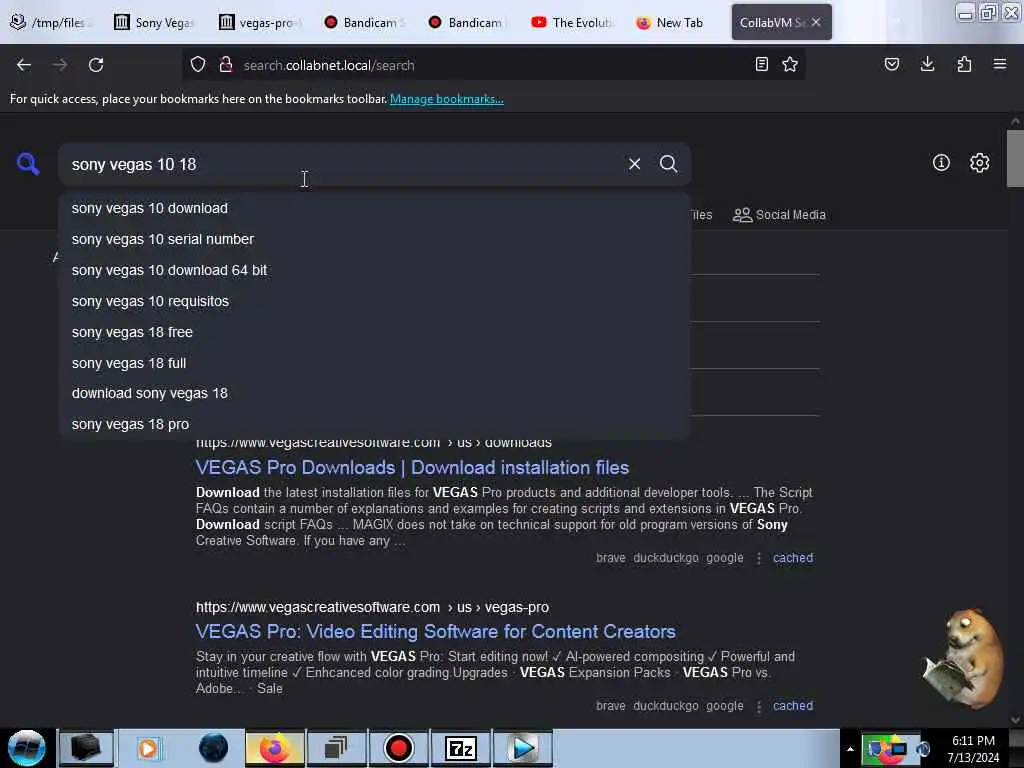Toggle reader view icon in address bar
Screen dimensions: 1024x768
pyautogui.click(x=761, y=64)
